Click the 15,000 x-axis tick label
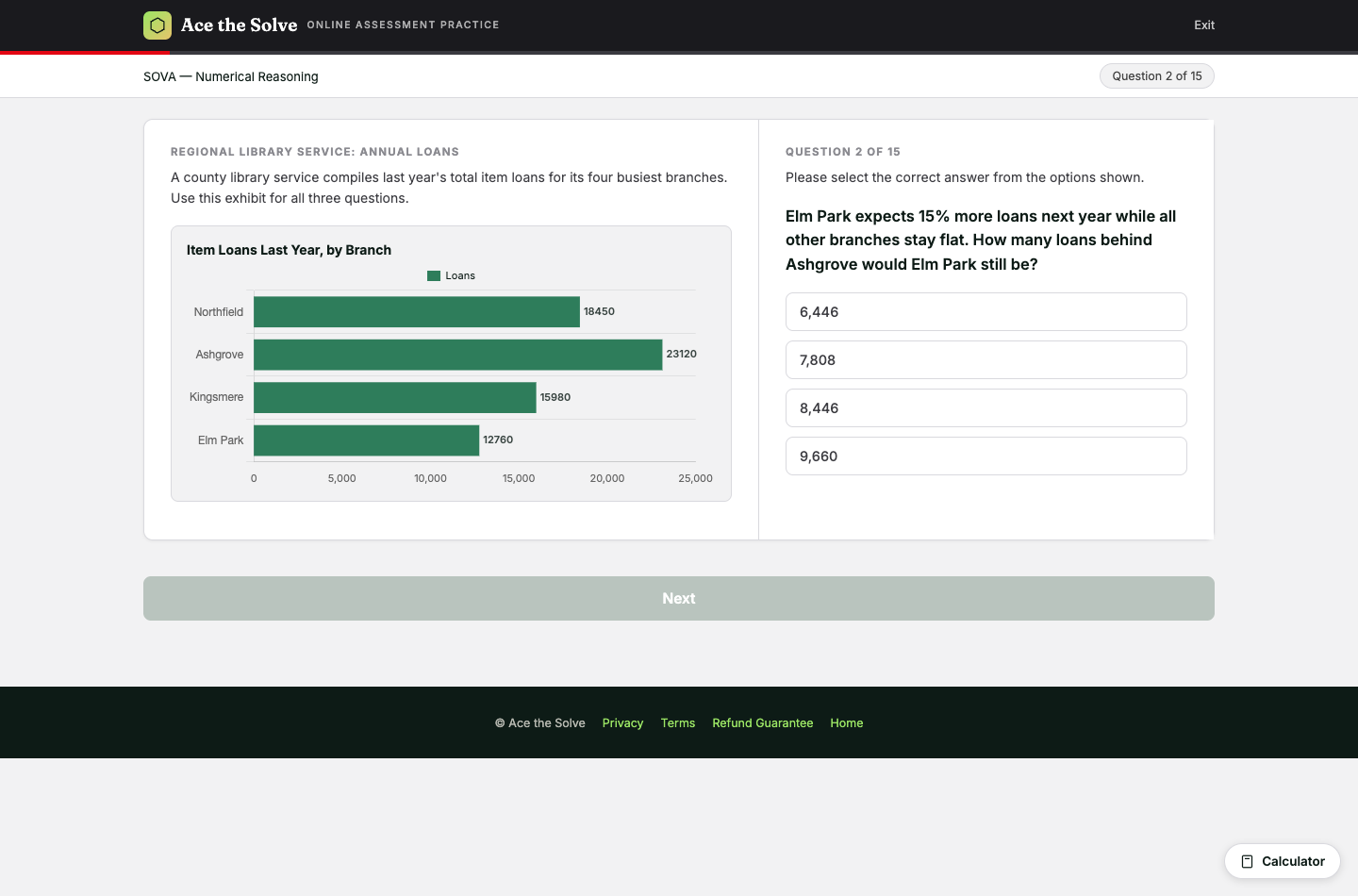 point(519,478)
